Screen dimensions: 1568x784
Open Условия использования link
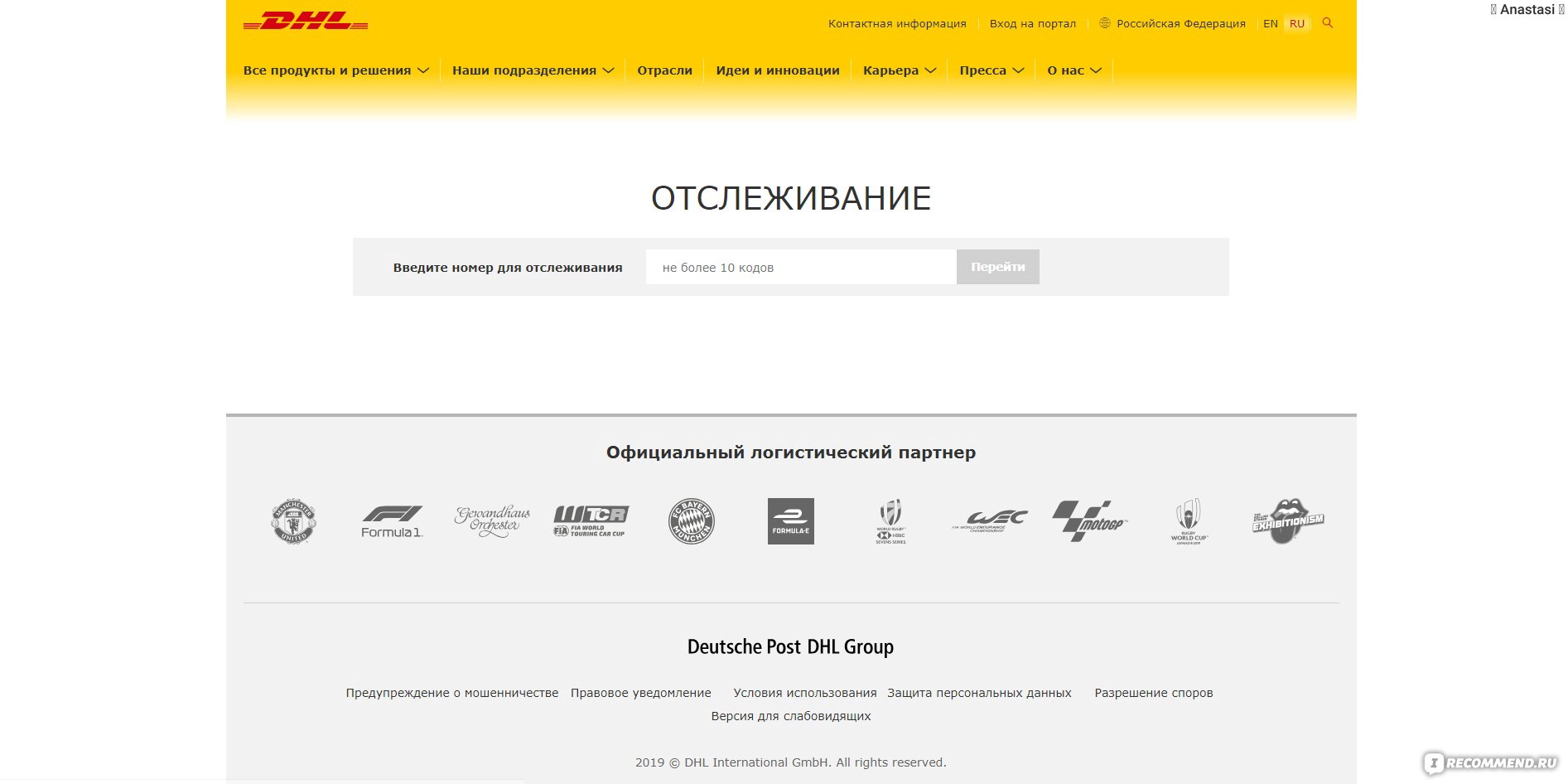pyautogui.click(x=805, y=693)
